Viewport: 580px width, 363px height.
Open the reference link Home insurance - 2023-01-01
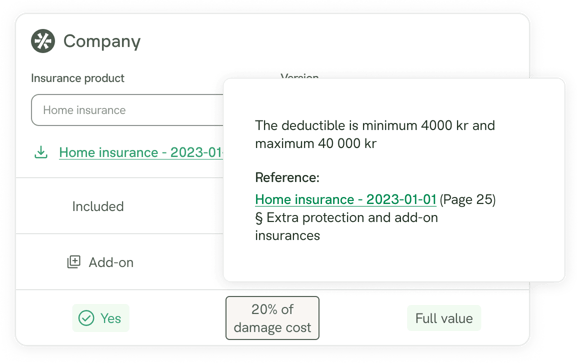click(345, 199)
